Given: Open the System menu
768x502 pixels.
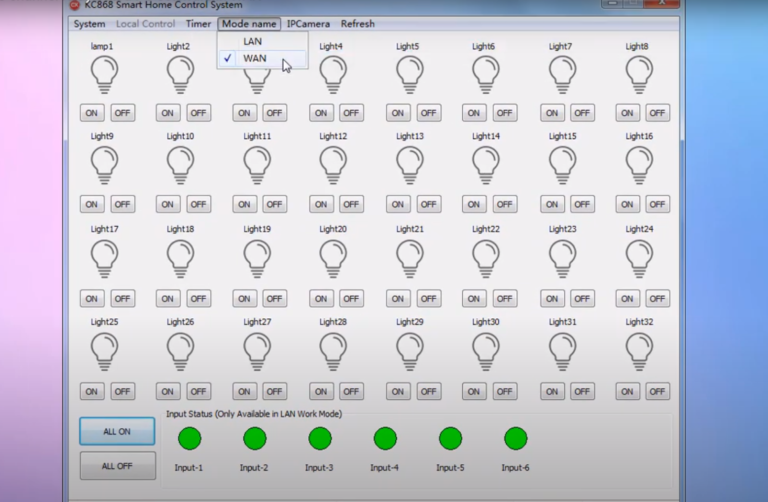Looking at the screenshot, I should (89, 23).
